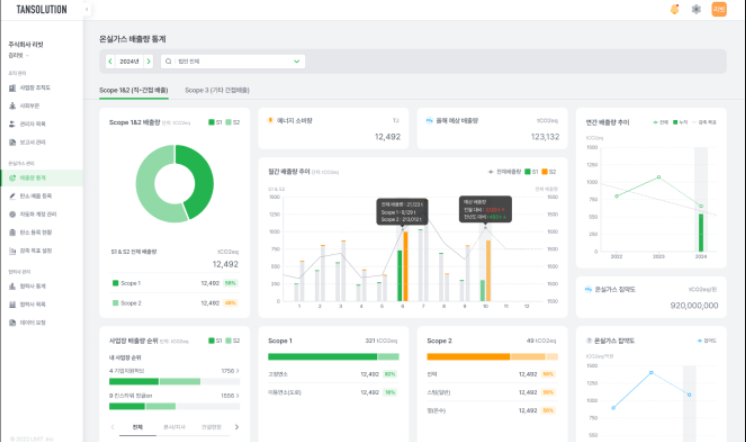Collapse the sidebar with the arrow button
Image resolution: width=746 pixels, height=442 pixels.
pos(87,9)
